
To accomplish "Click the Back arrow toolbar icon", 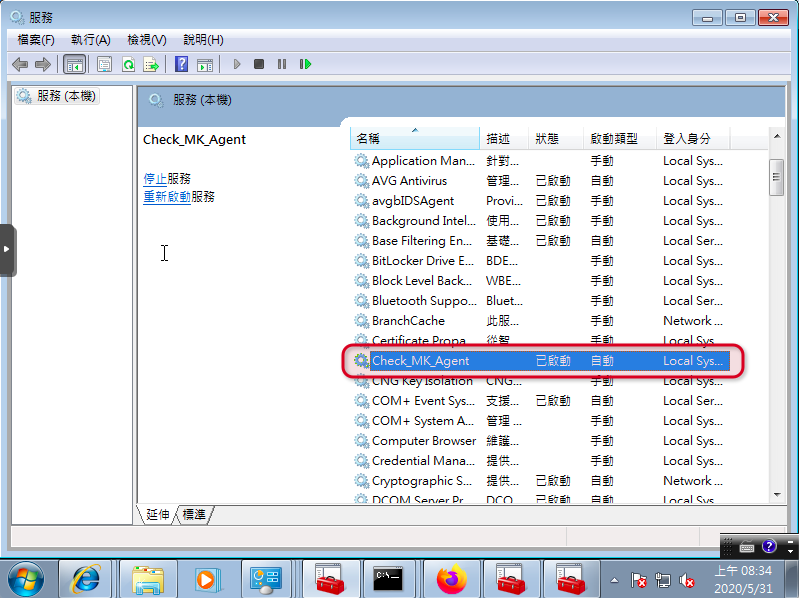I will pos(20,64).
